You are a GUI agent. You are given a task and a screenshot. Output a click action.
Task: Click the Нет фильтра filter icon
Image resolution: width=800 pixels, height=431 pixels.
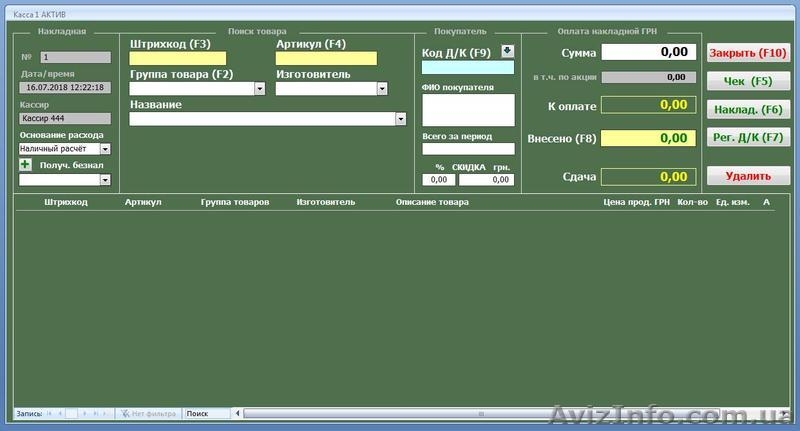click(125, 413)
